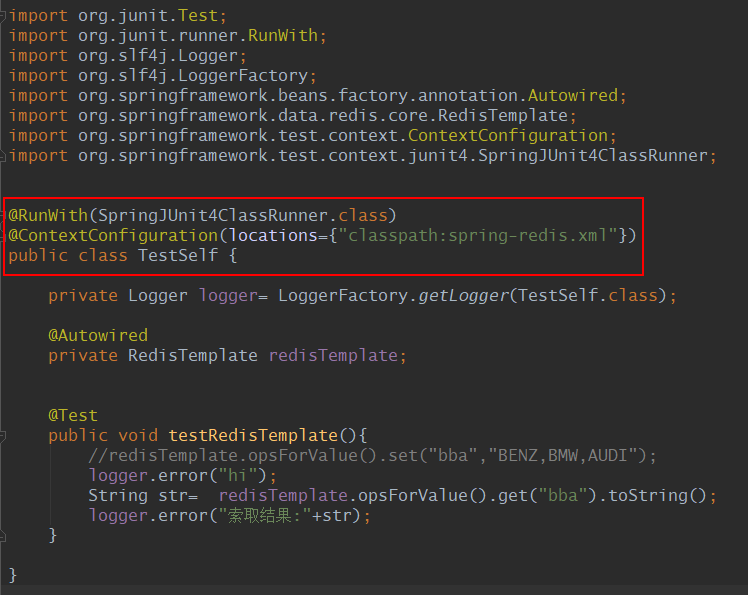
Task: Click 'Logger' type in the private field declaration
Action: point(158,295)
